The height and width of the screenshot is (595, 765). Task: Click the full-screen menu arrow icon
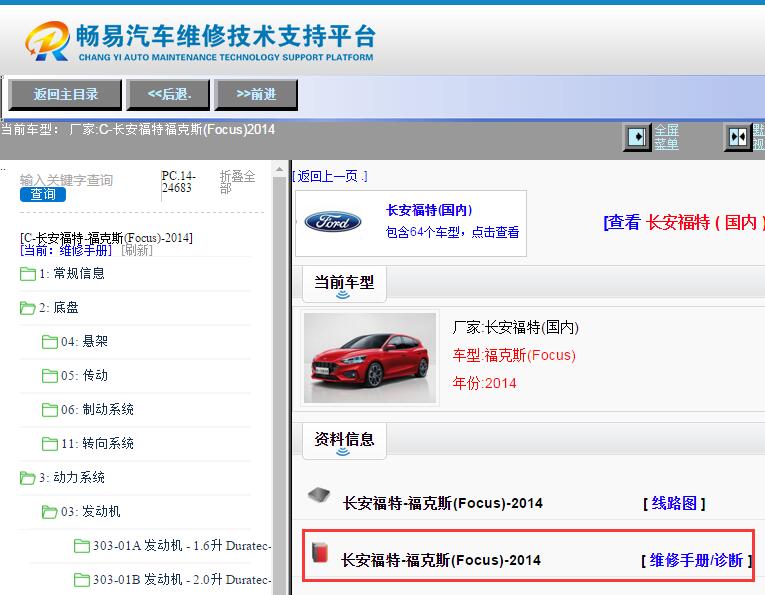pyautogui.click(x=637, y=137)
